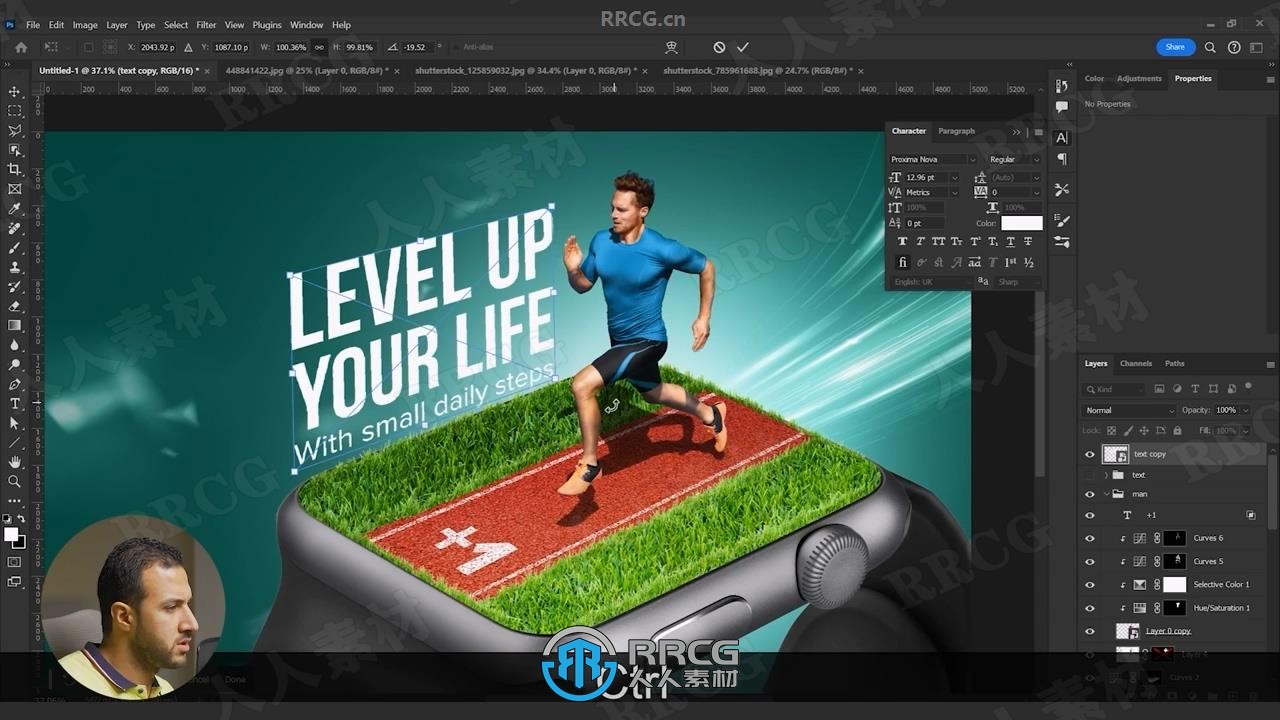Switch to the Channels tab
Screen dimensions: 1280x720
tap(1136, 364)
